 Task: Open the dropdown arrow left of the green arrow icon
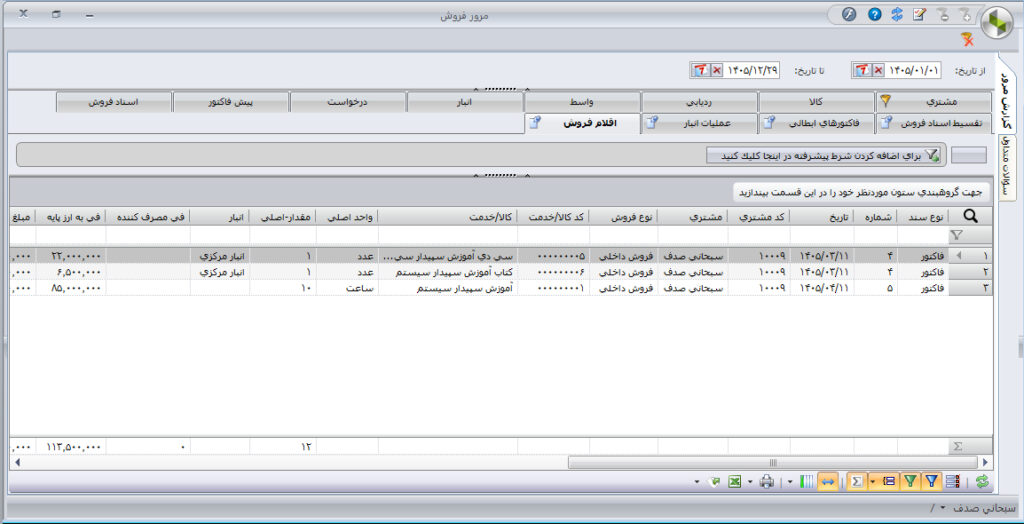pyautogui.click(x=697, y=482)
